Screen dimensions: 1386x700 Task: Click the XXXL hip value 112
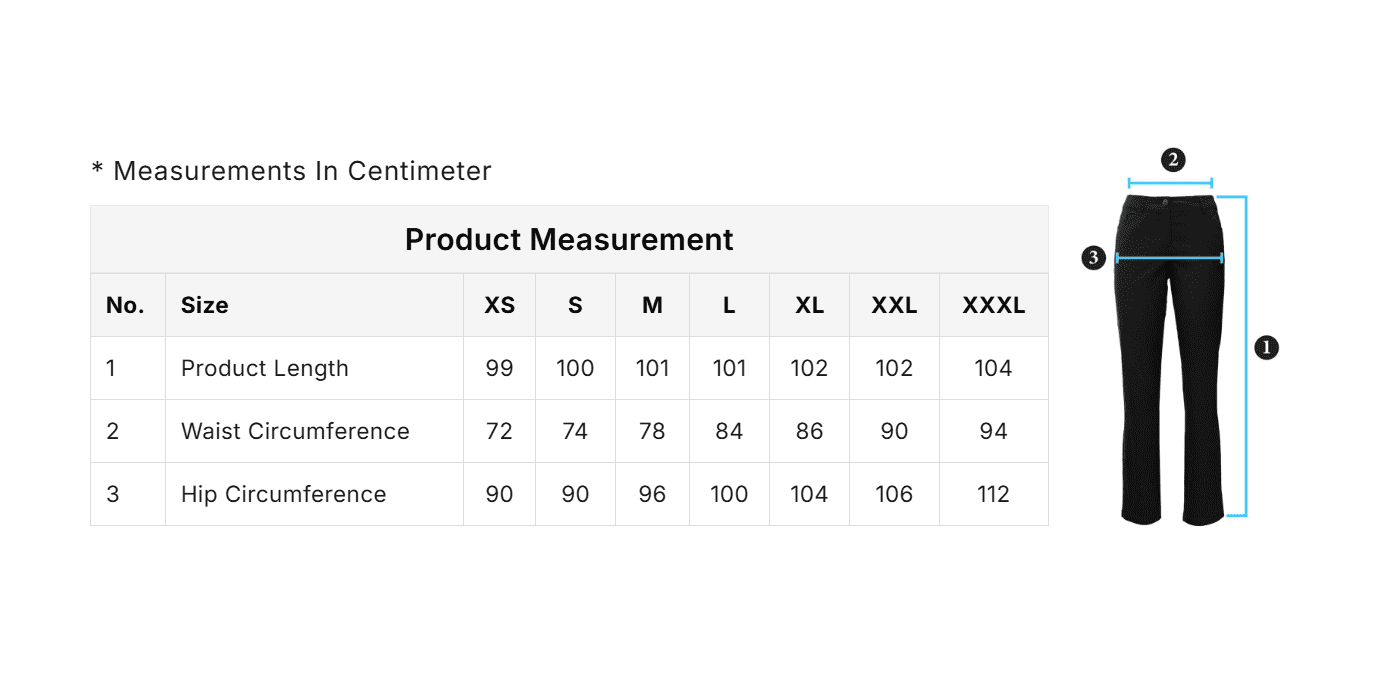pos(993,494)
